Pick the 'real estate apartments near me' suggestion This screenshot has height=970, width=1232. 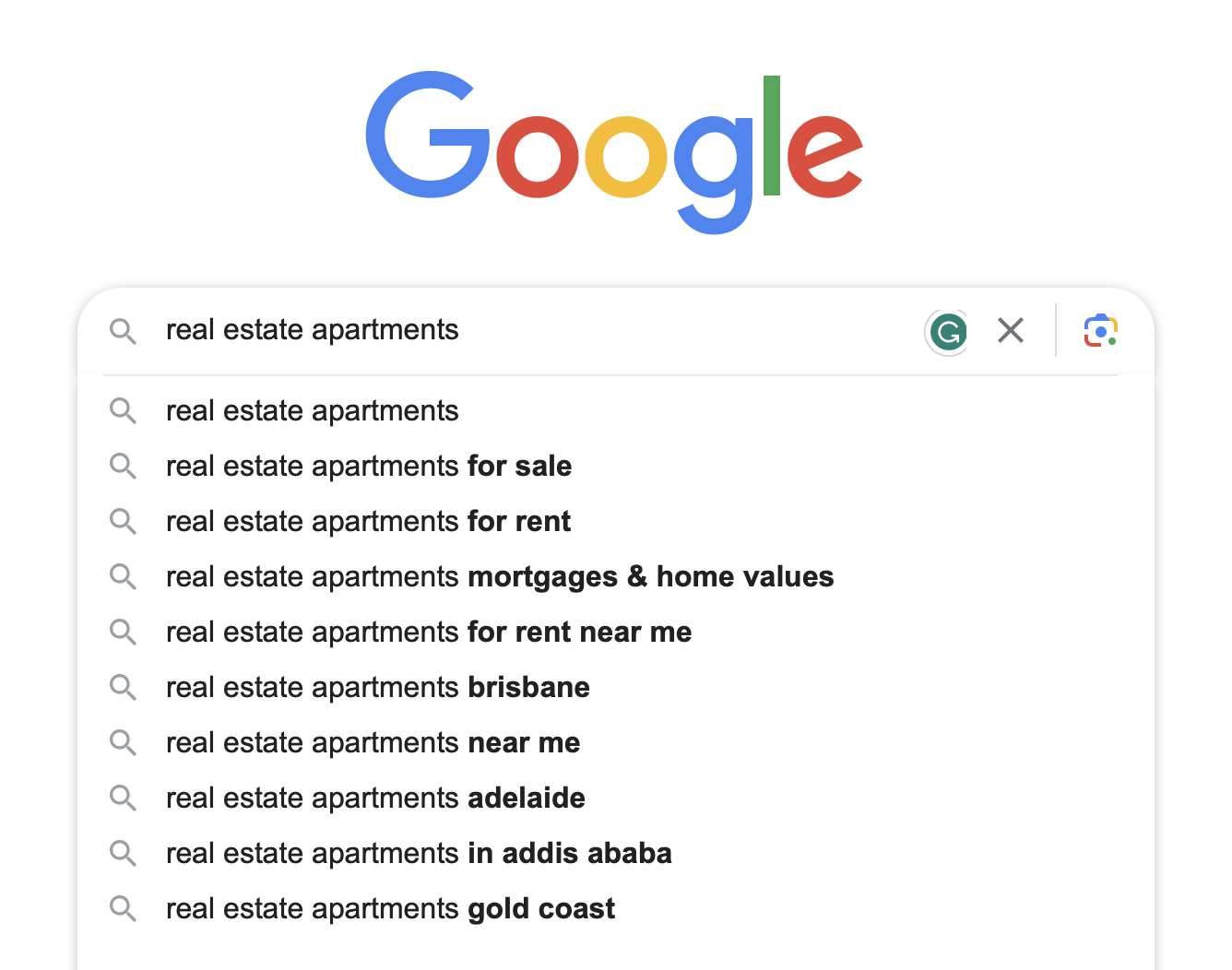(373, 743)
